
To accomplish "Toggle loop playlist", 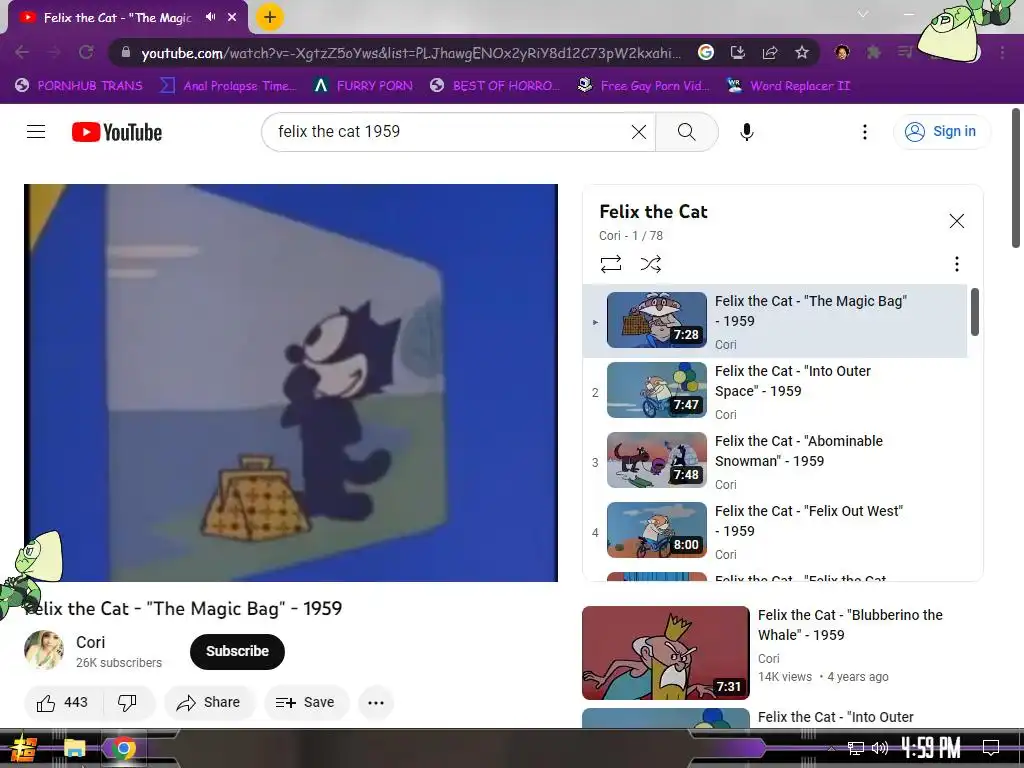I will pyautogui.click(x=611, y=264).
